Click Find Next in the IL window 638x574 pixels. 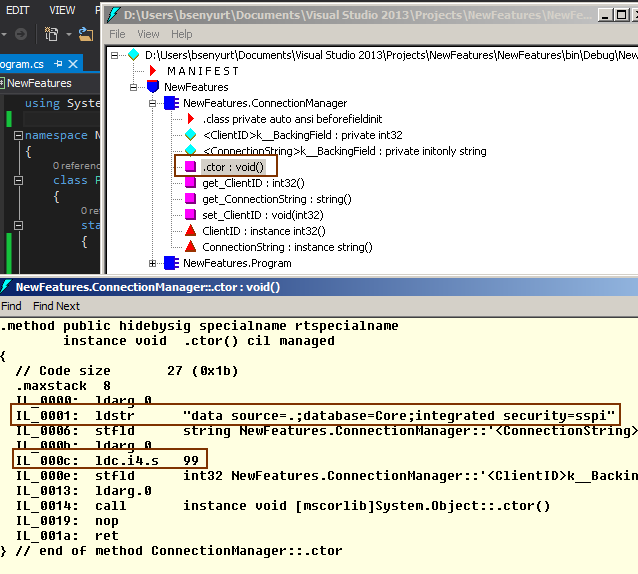(56, 306)
